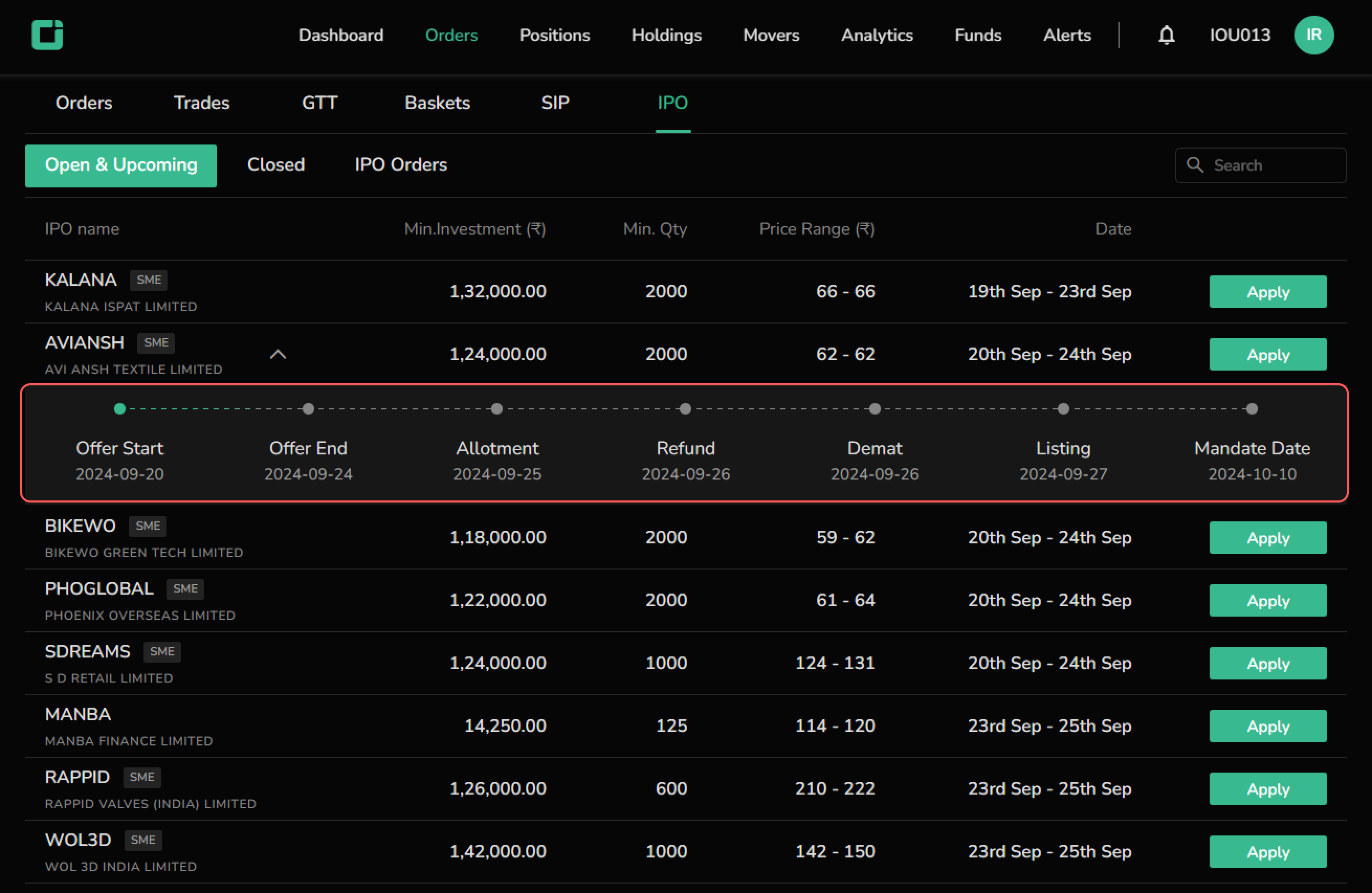Select the WOL3D IPO name
The image size is (1372, 893).
point(78,840)
